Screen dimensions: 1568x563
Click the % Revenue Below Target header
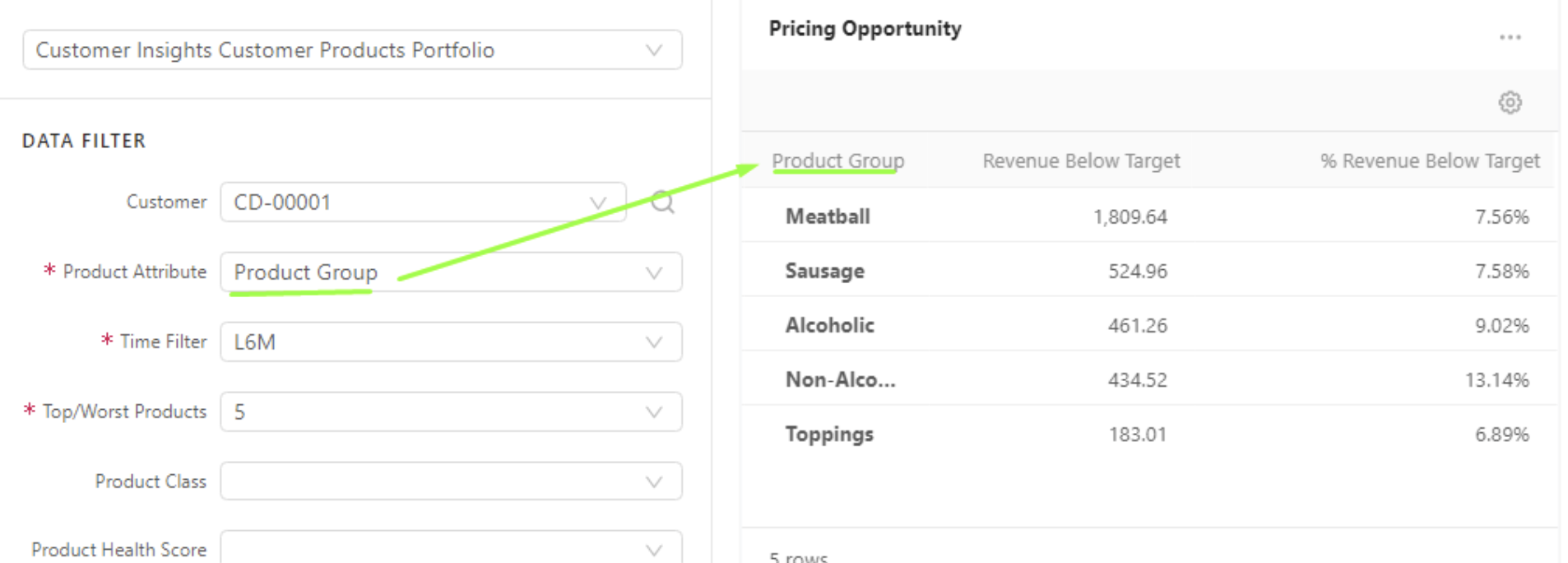click(1430, 161)
